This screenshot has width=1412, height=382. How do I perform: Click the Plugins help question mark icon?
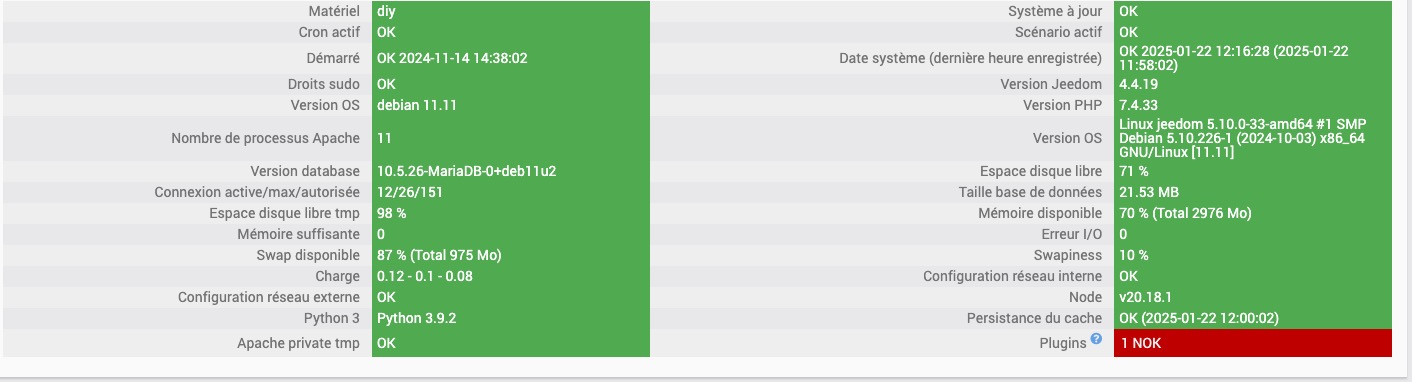[1096, 339]
